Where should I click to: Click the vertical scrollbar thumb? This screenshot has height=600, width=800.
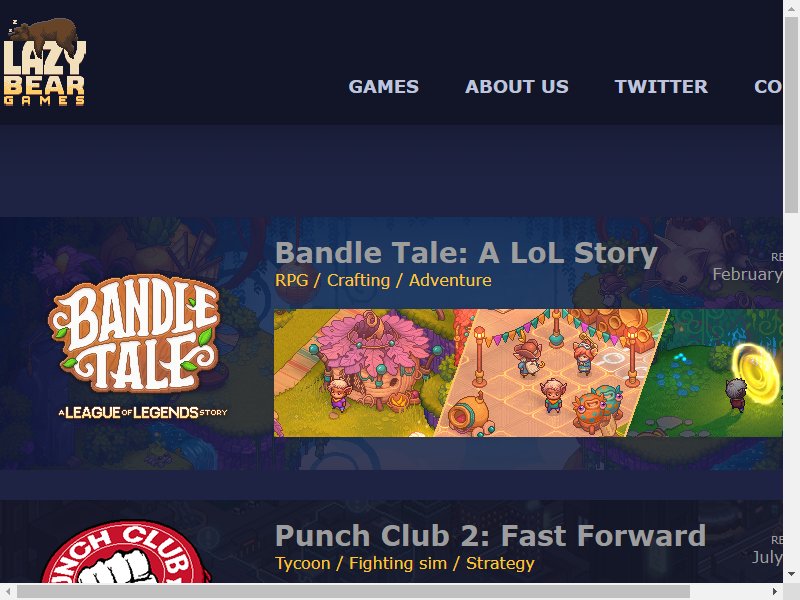coord(791,114)
